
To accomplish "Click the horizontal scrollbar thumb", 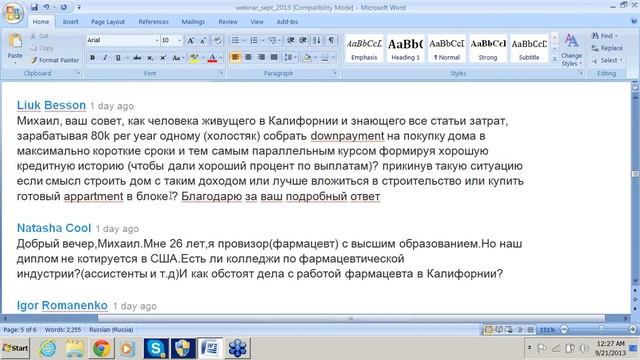I will (x=351, y=318).
